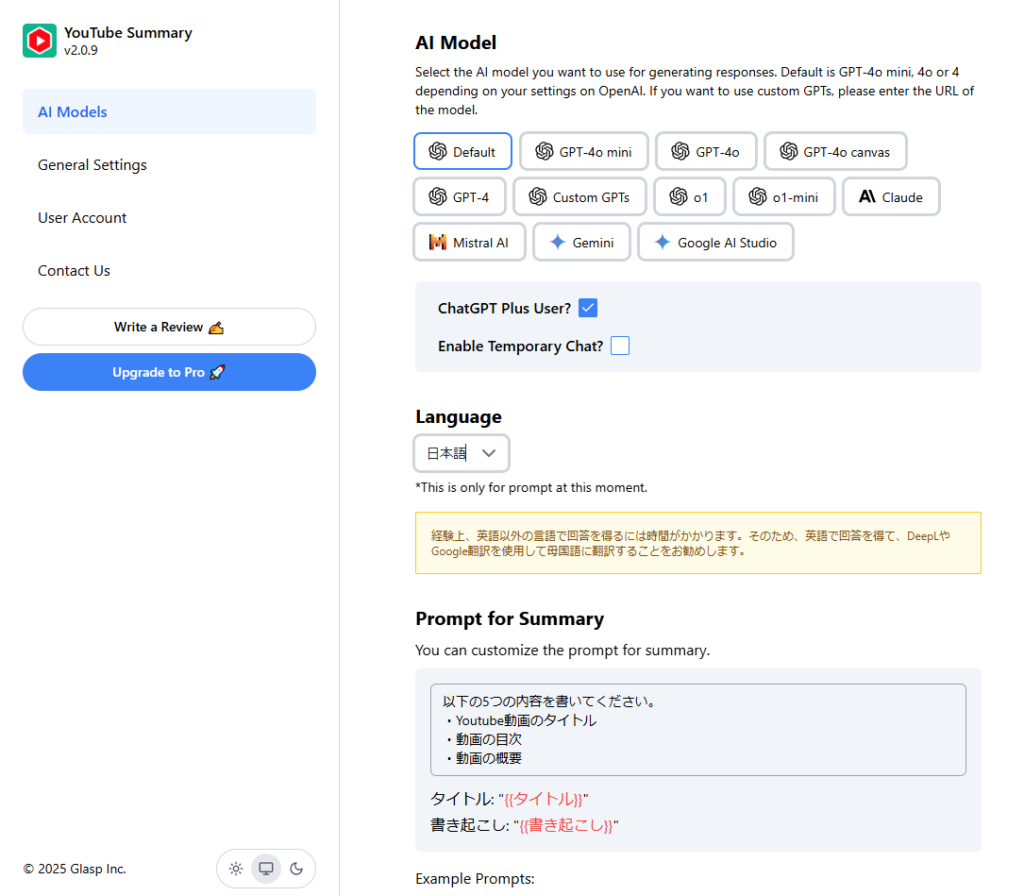Image resolution: width=1024 pixels, height=896 pixels.
Task: Switch to dark theme moon icon
Action: (x=296, y=869)
